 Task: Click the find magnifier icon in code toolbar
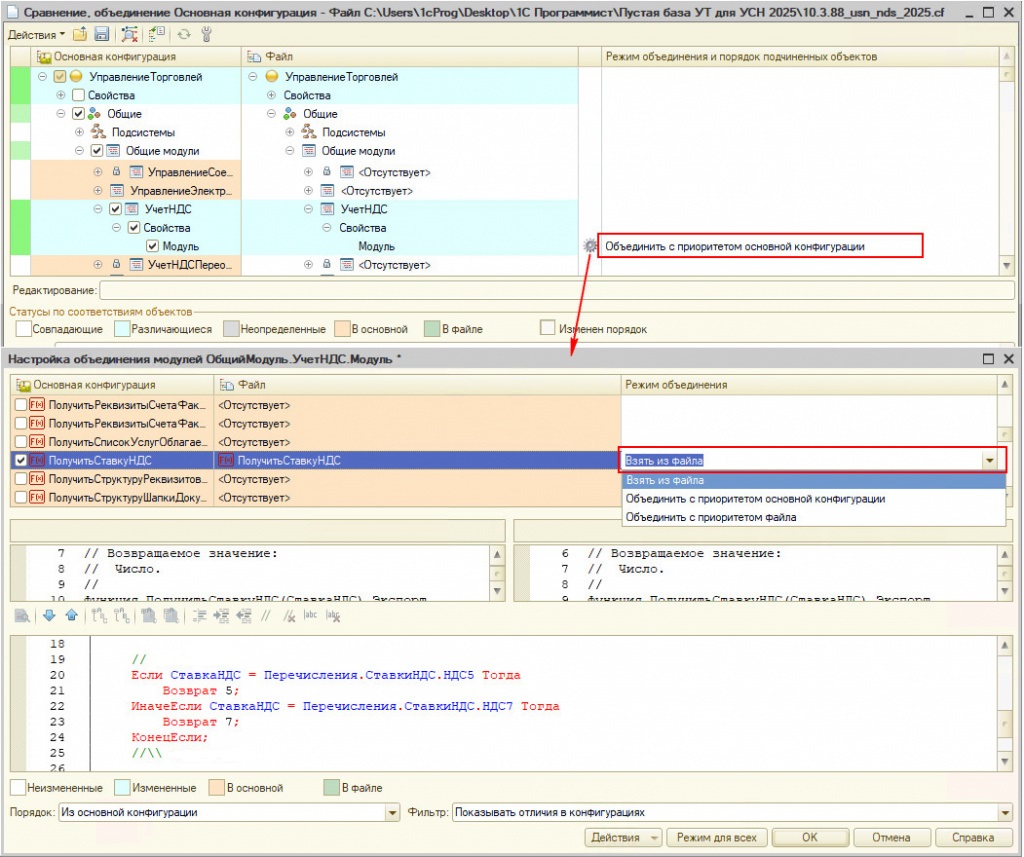click(x=23, y=616)
